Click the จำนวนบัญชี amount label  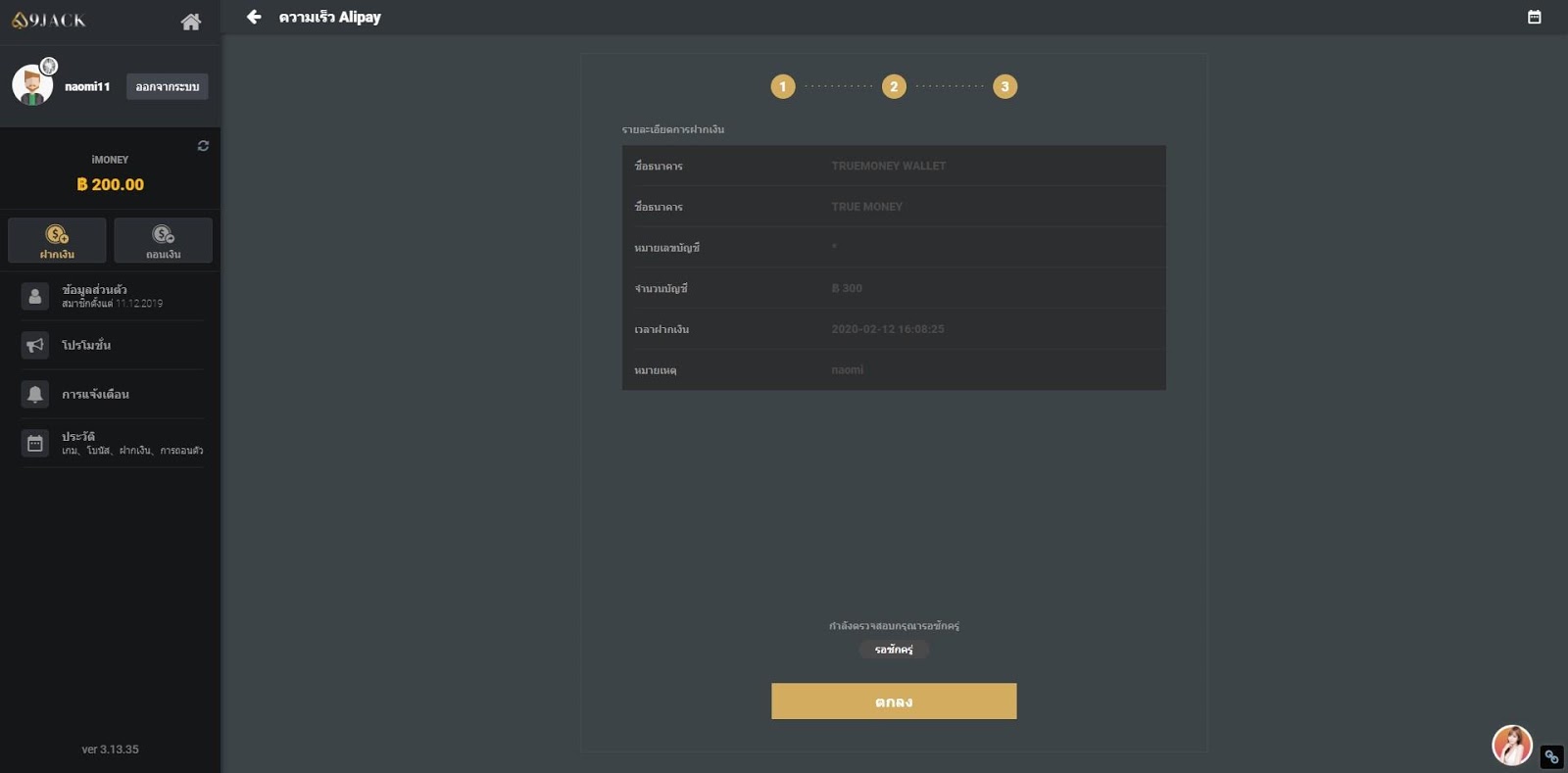point(661,288)
